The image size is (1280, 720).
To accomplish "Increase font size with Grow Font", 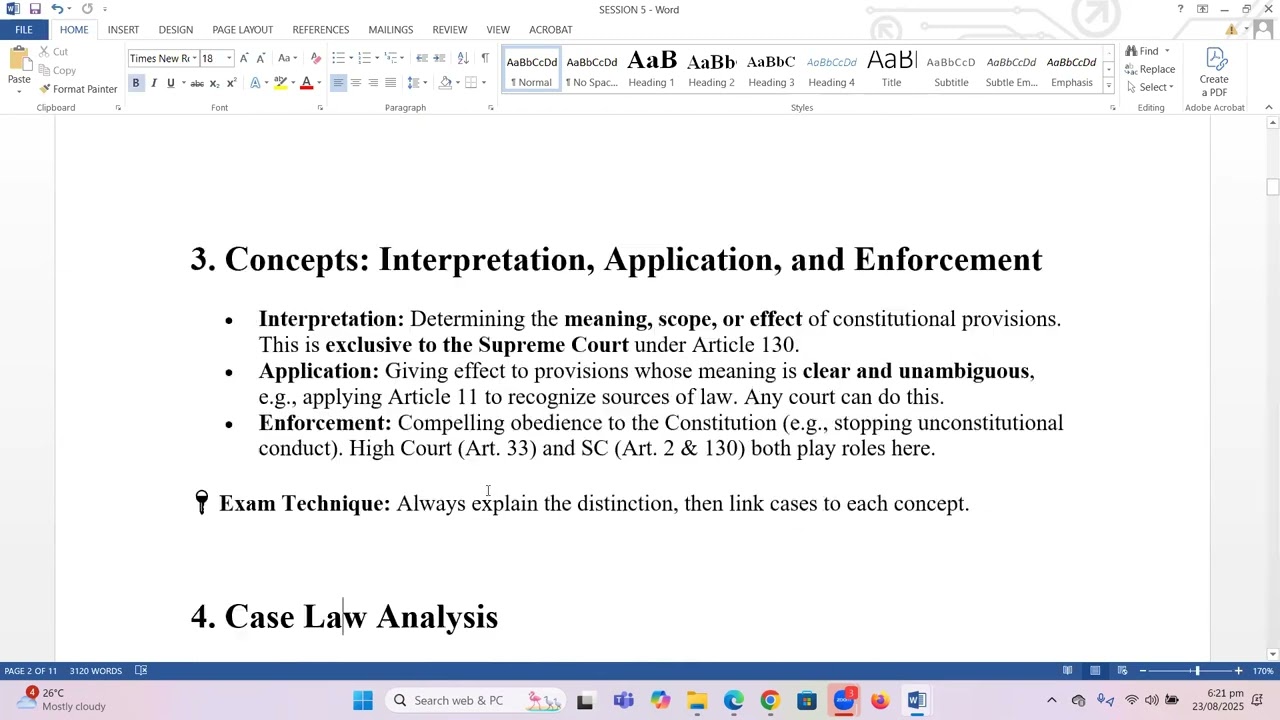I will (244, 58).
